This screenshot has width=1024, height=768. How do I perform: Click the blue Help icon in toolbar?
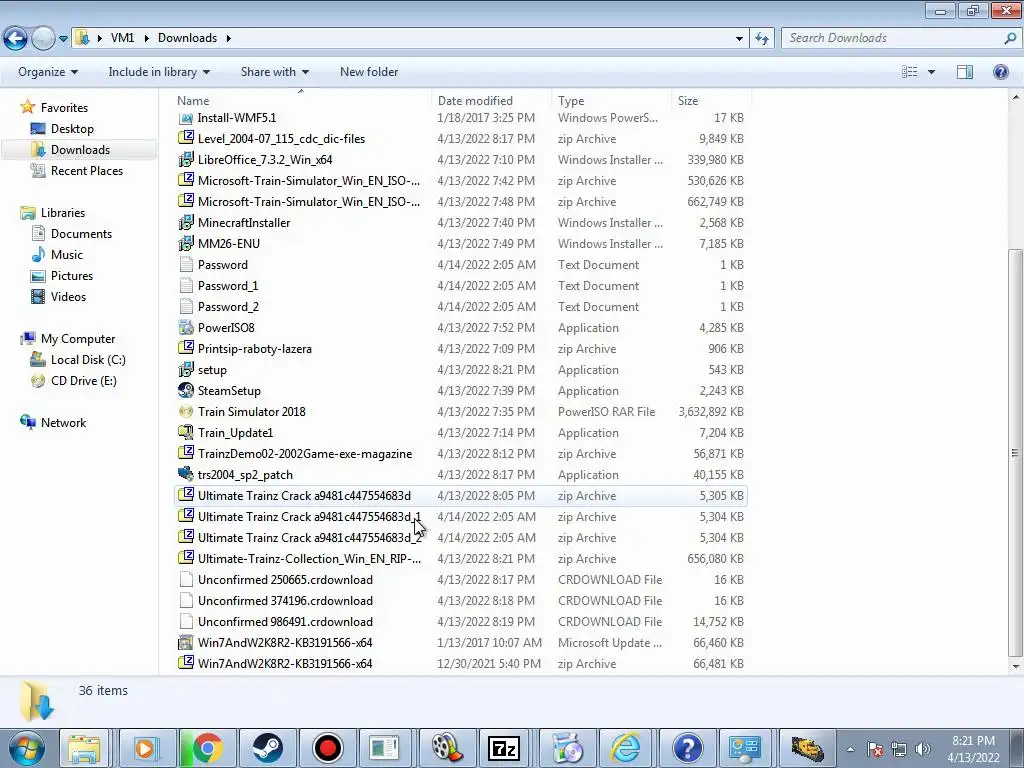click(1000, 72)
